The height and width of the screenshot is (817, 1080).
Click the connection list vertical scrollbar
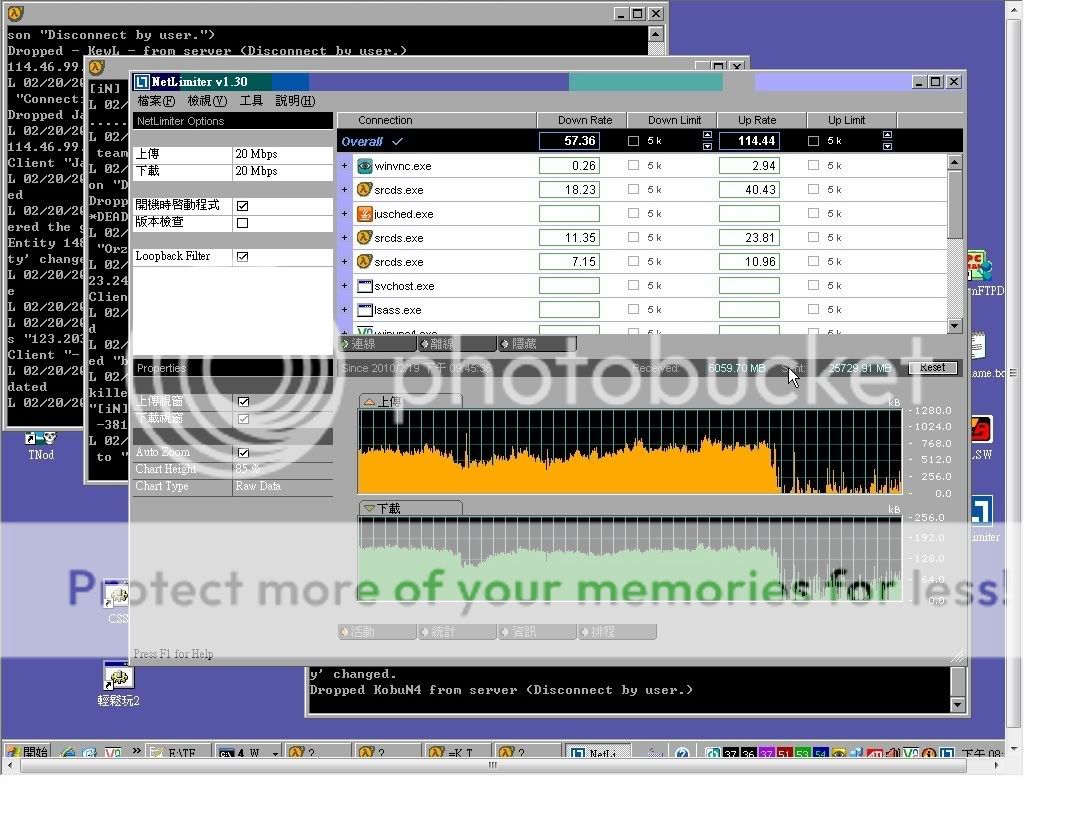(x=955, y=245)
